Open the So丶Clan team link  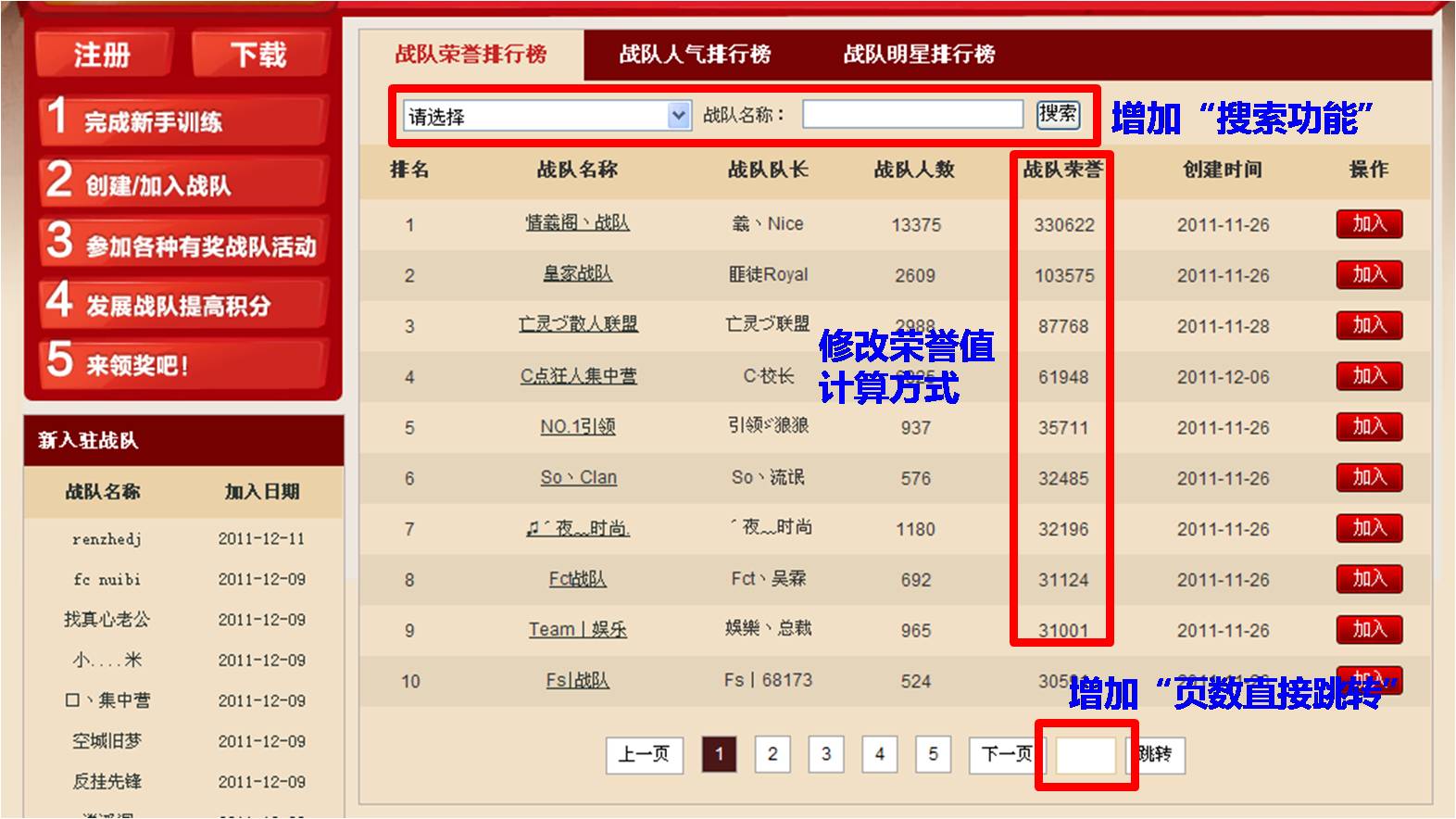click(578, 477)
